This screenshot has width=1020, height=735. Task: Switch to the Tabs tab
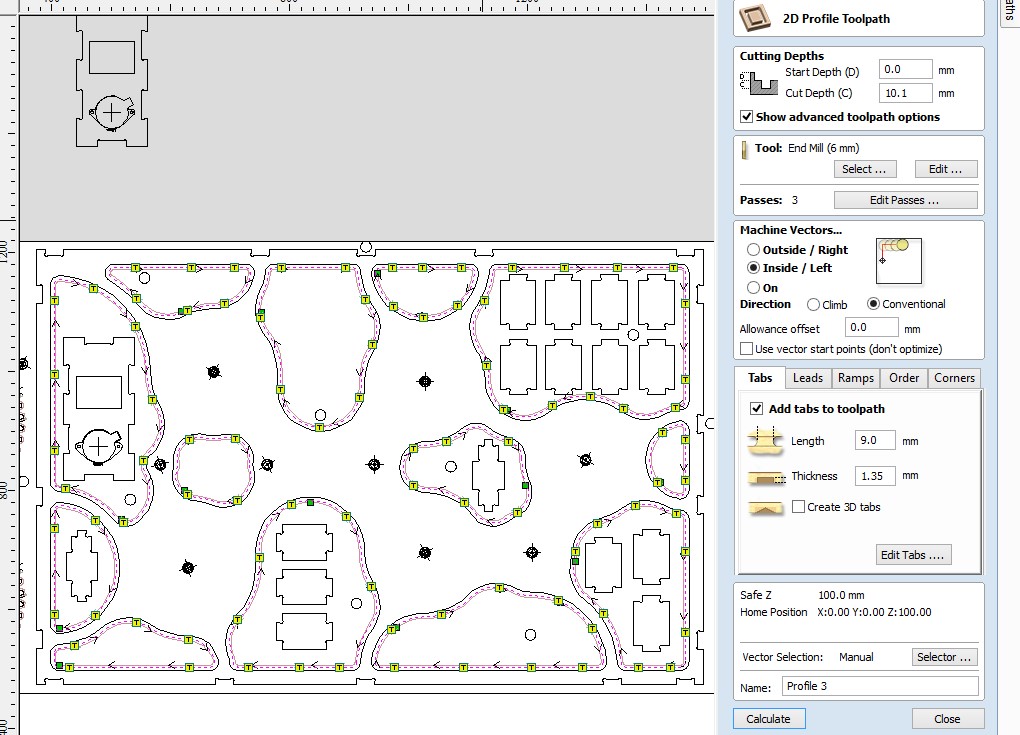pyautogui.click(x=760, y=378)
